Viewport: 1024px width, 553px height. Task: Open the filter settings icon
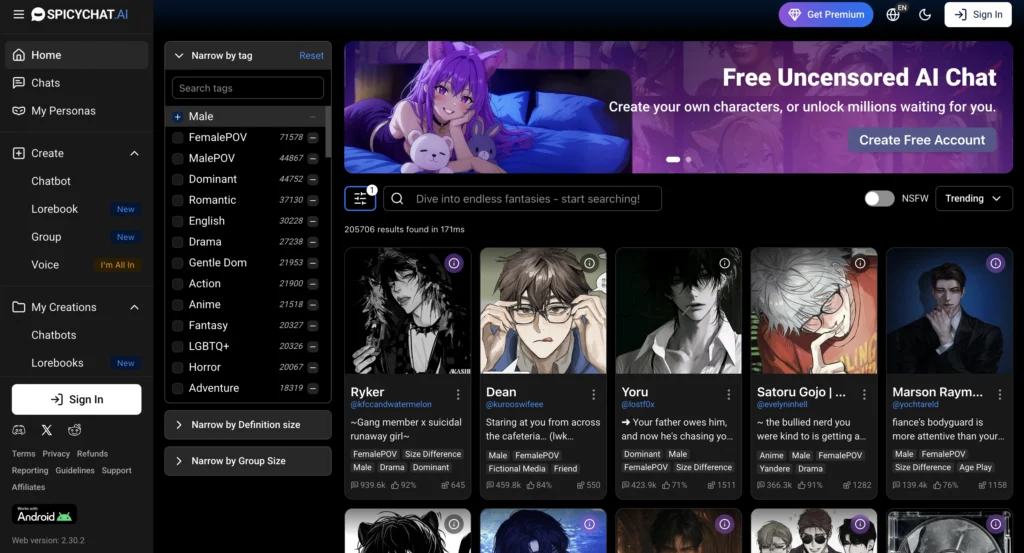pyautogui.click(x=360, y=198)
